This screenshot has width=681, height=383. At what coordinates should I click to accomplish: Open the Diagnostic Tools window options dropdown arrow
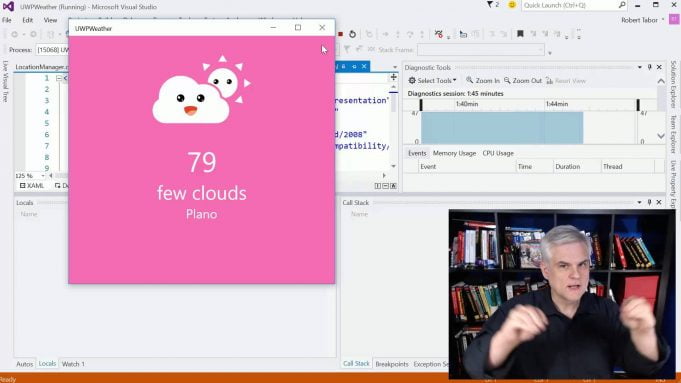coord(640,67)
